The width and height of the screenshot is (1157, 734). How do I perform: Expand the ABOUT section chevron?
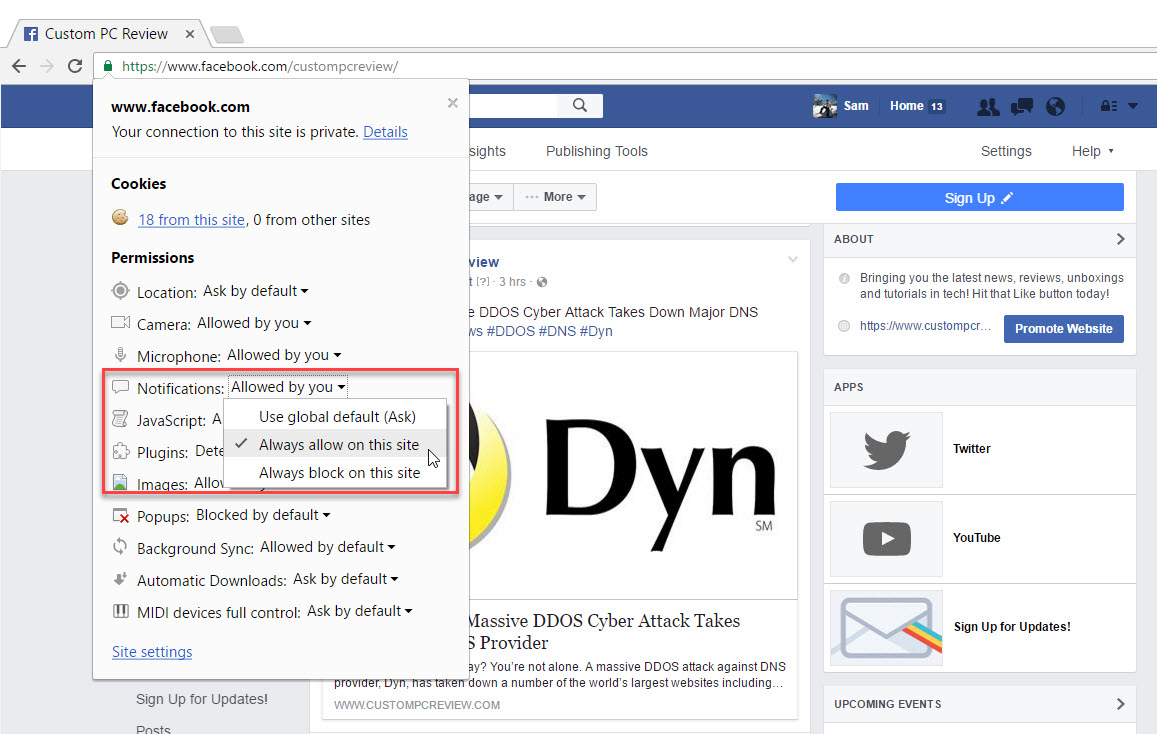tap(1120, 239)
